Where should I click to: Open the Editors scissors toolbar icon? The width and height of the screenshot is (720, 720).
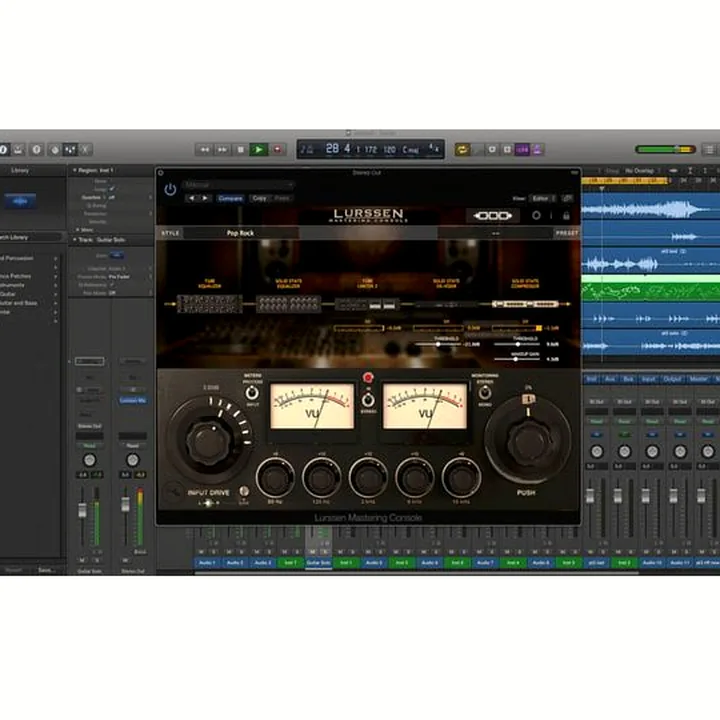click(x=85, y=149)
